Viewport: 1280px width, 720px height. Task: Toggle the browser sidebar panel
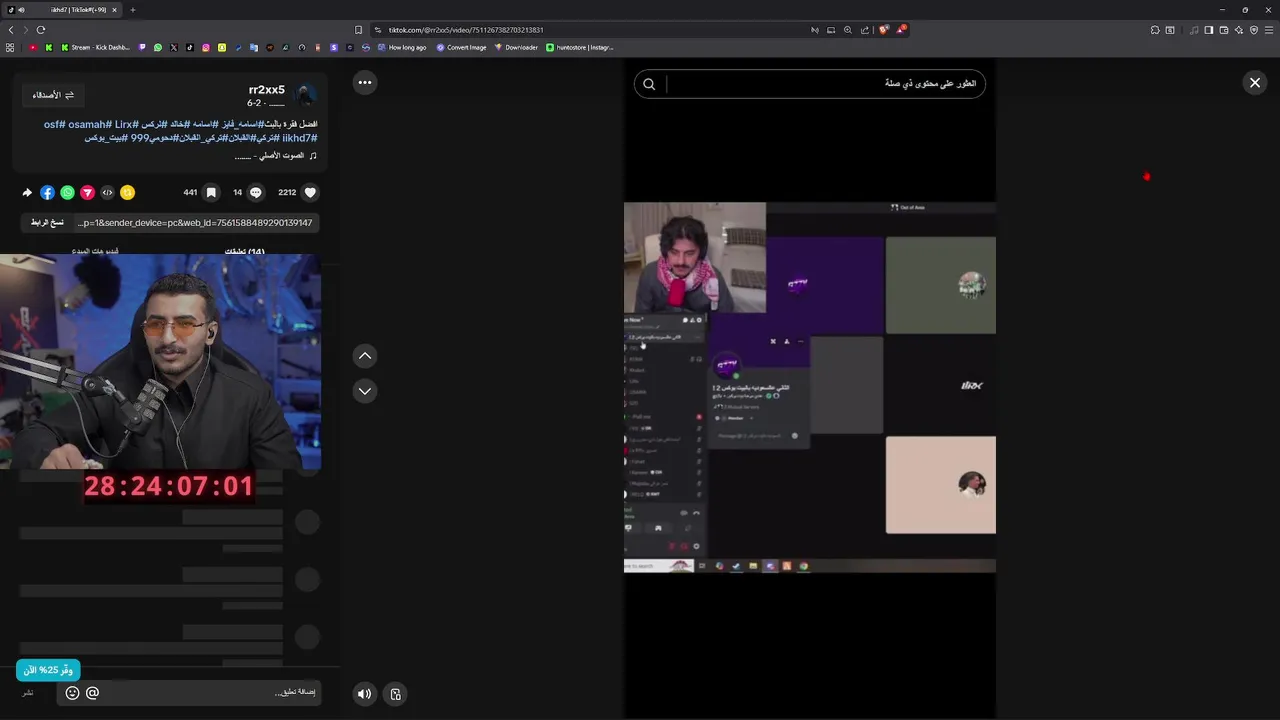pyautogui.click(x=1208, y=30)
